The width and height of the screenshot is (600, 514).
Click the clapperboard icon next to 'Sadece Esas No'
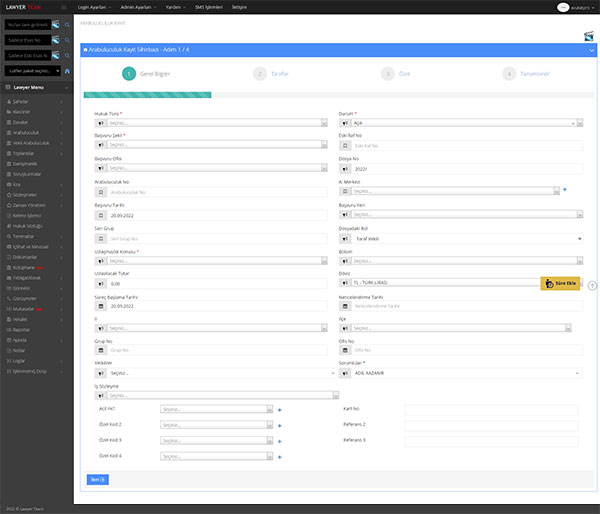(56, 40)
